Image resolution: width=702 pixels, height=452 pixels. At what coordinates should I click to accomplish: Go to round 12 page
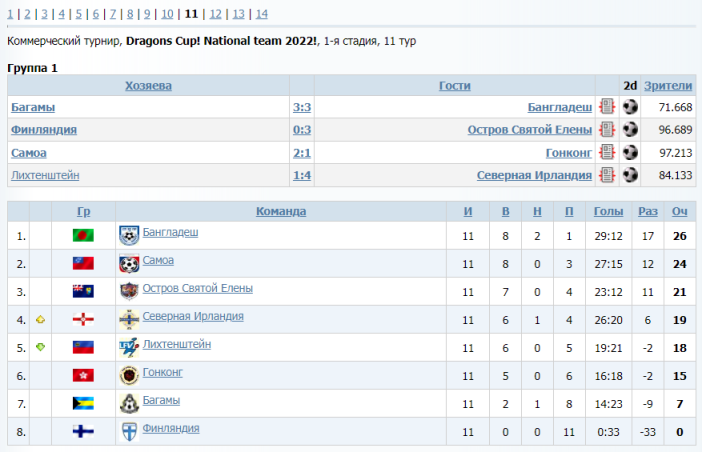click(x=216, y=14)
